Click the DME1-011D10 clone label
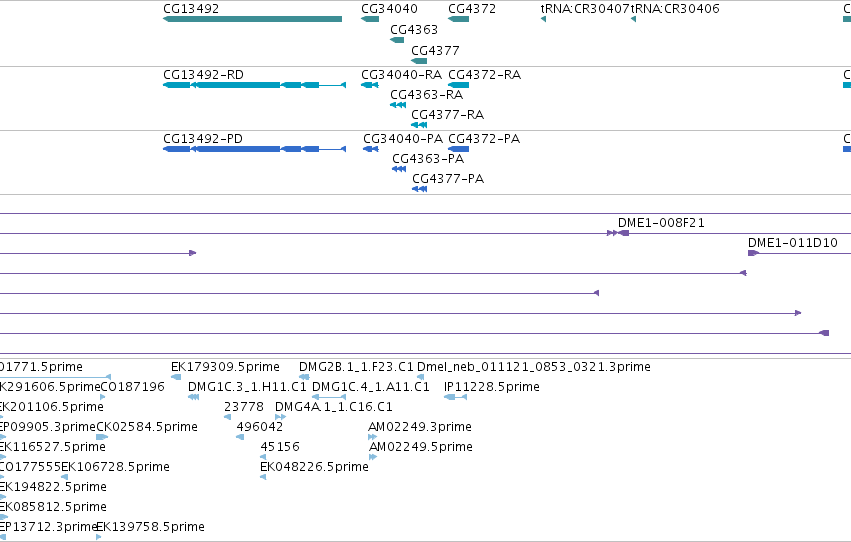851x542 pixels. (792, 243)
